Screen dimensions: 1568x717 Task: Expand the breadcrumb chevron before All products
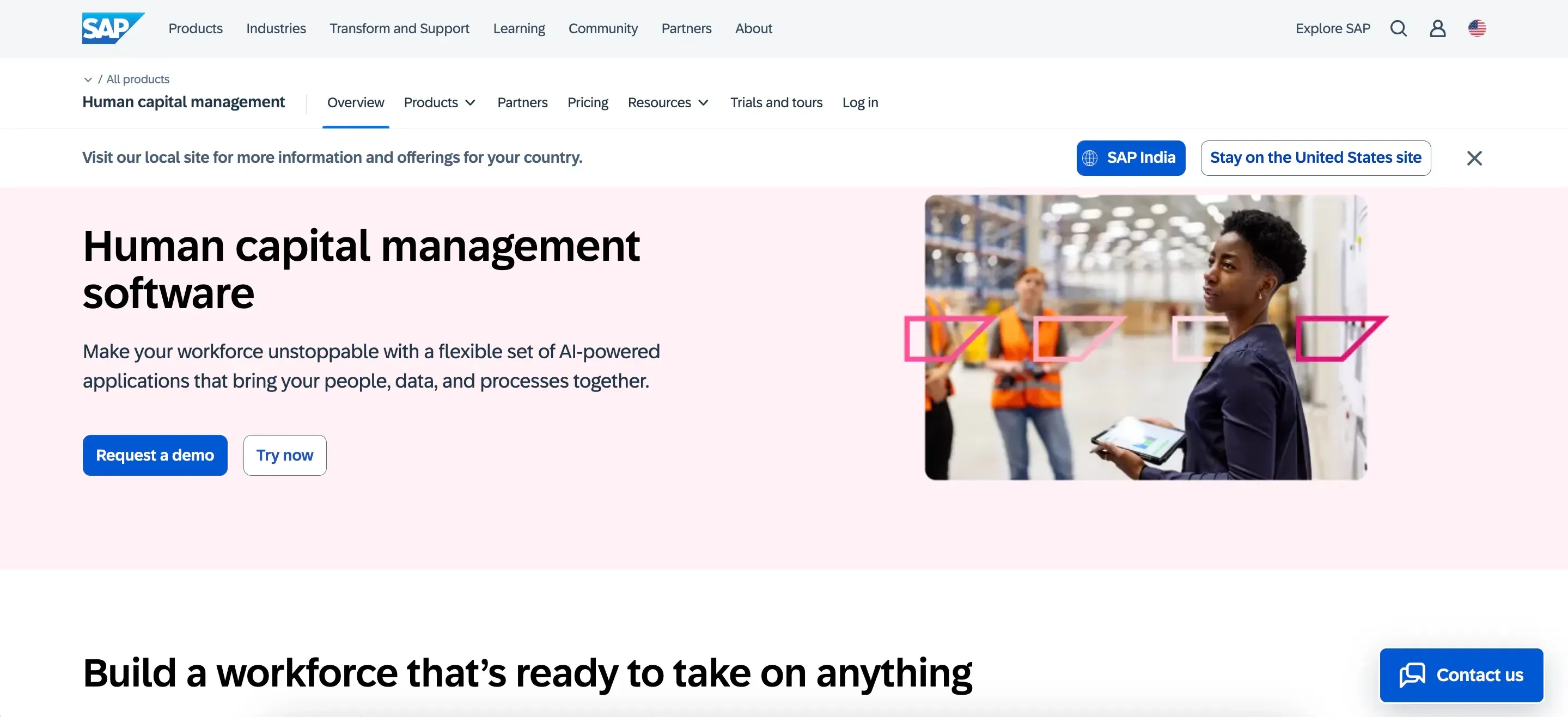click(88, 79)
